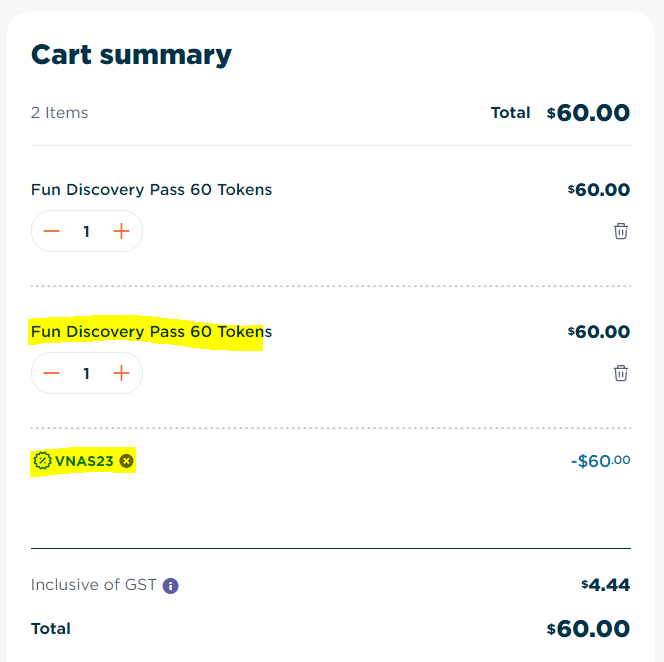
Task: Increase quantity of the first Fun Discovery Pass
Action: [x=121, y=231]
